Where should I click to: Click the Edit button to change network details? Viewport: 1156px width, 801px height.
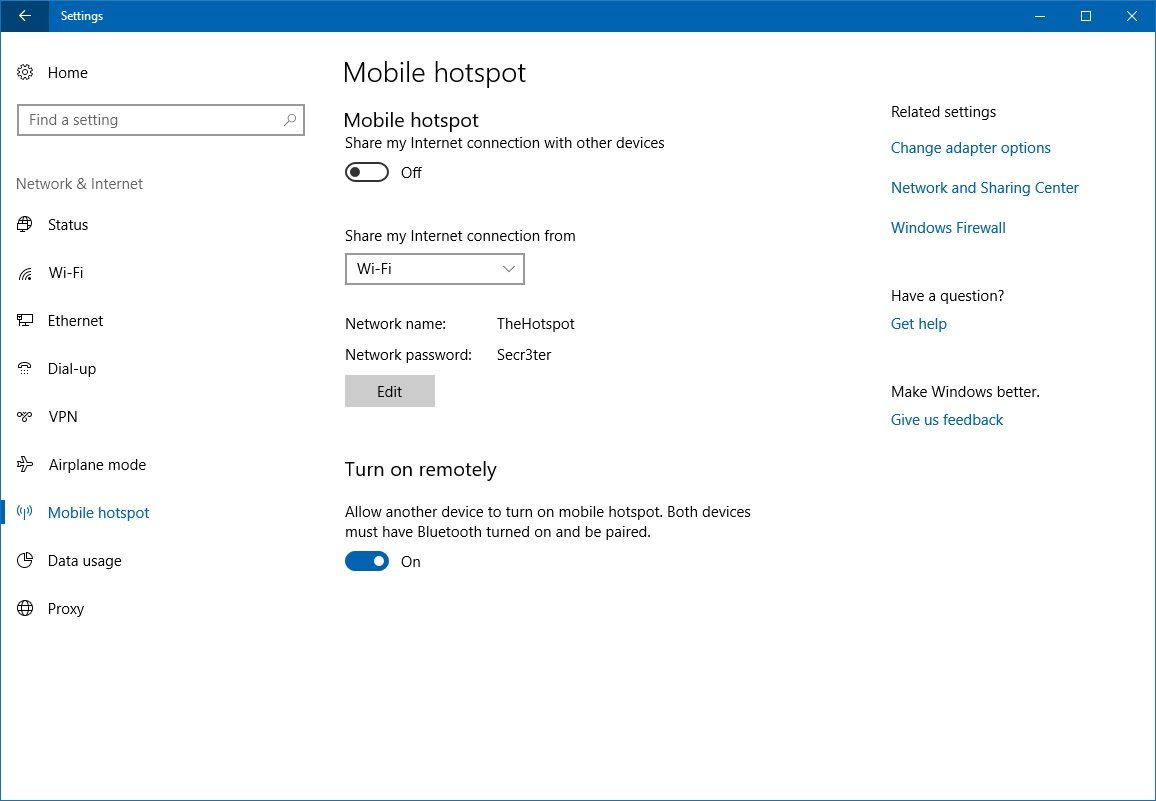tap(389, 391)
